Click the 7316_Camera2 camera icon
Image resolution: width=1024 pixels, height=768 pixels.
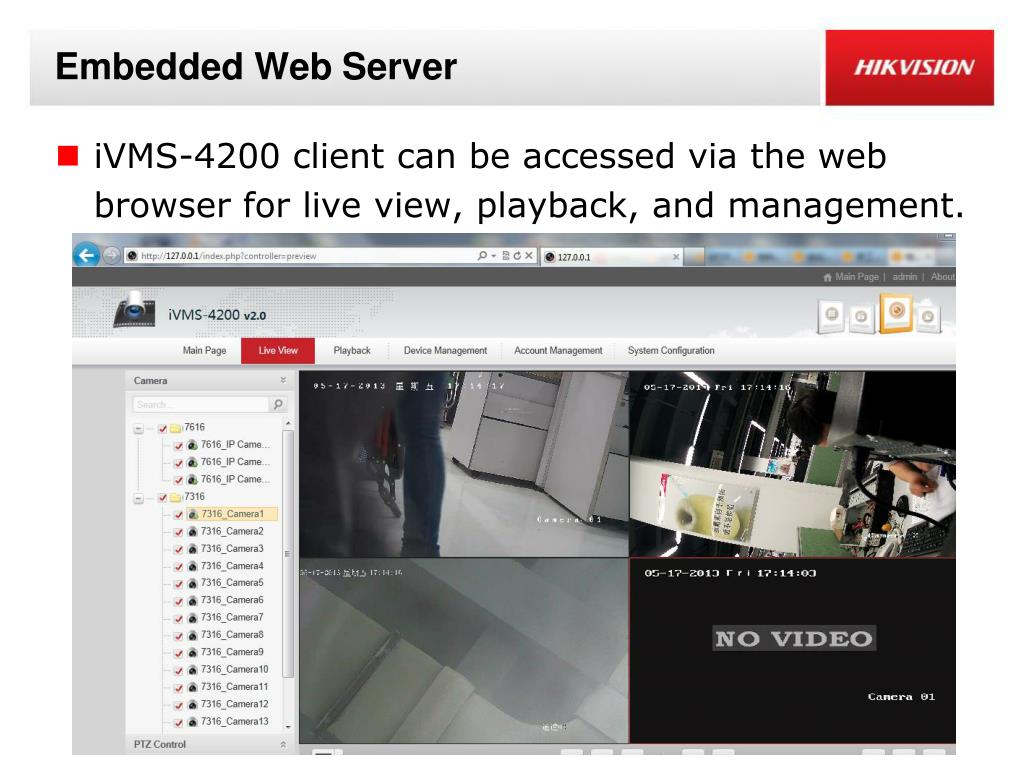193,532
